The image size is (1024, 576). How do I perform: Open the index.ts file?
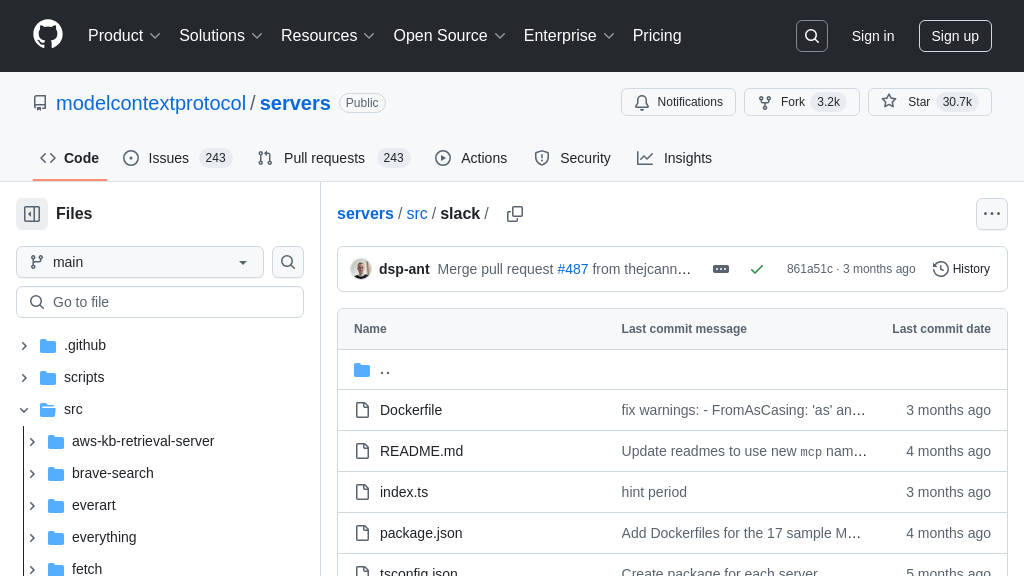point(404,492)
